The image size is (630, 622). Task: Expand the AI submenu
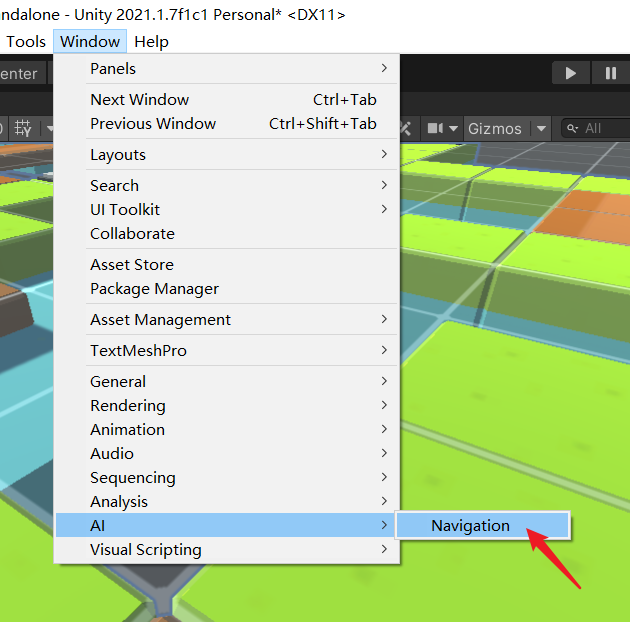click(x=227, y=525)
